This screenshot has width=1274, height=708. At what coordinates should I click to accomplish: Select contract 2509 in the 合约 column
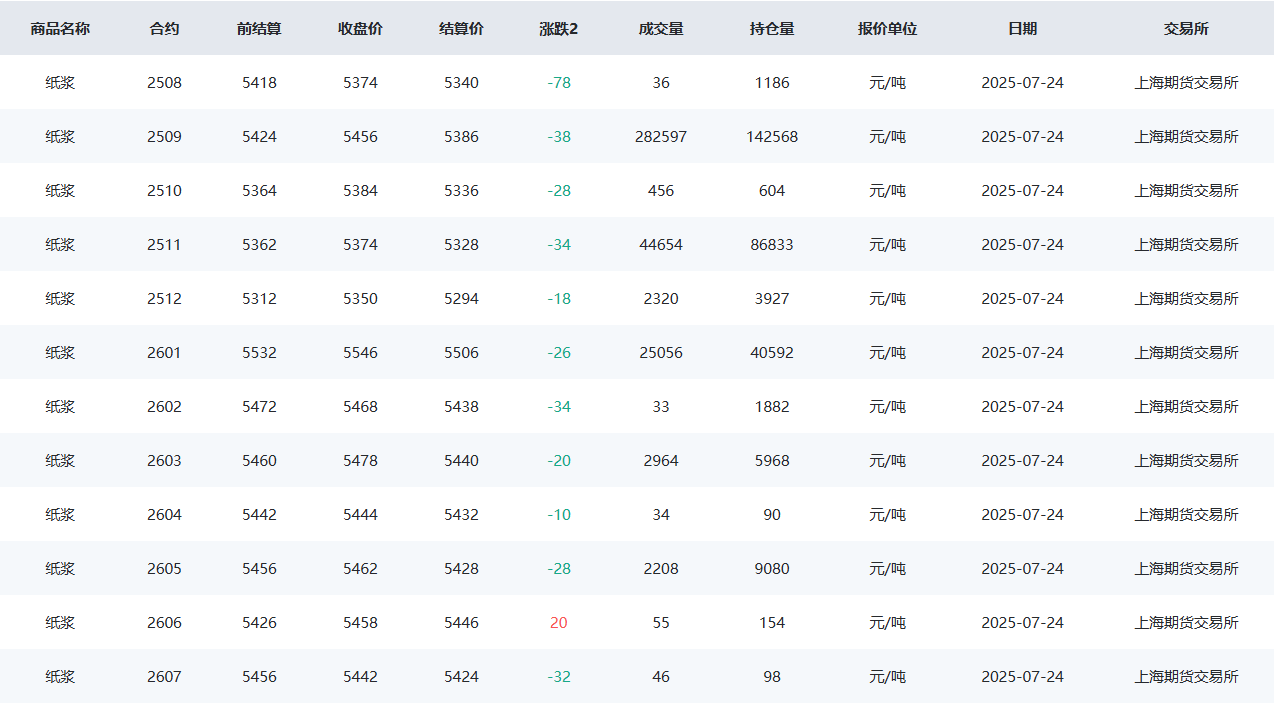click(x=164, y=137)
